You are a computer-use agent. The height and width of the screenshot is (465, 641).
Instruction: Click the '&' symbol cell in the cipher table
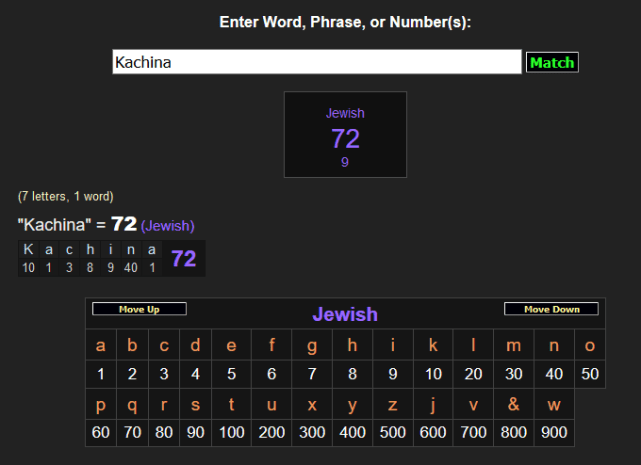click(513, 404)
